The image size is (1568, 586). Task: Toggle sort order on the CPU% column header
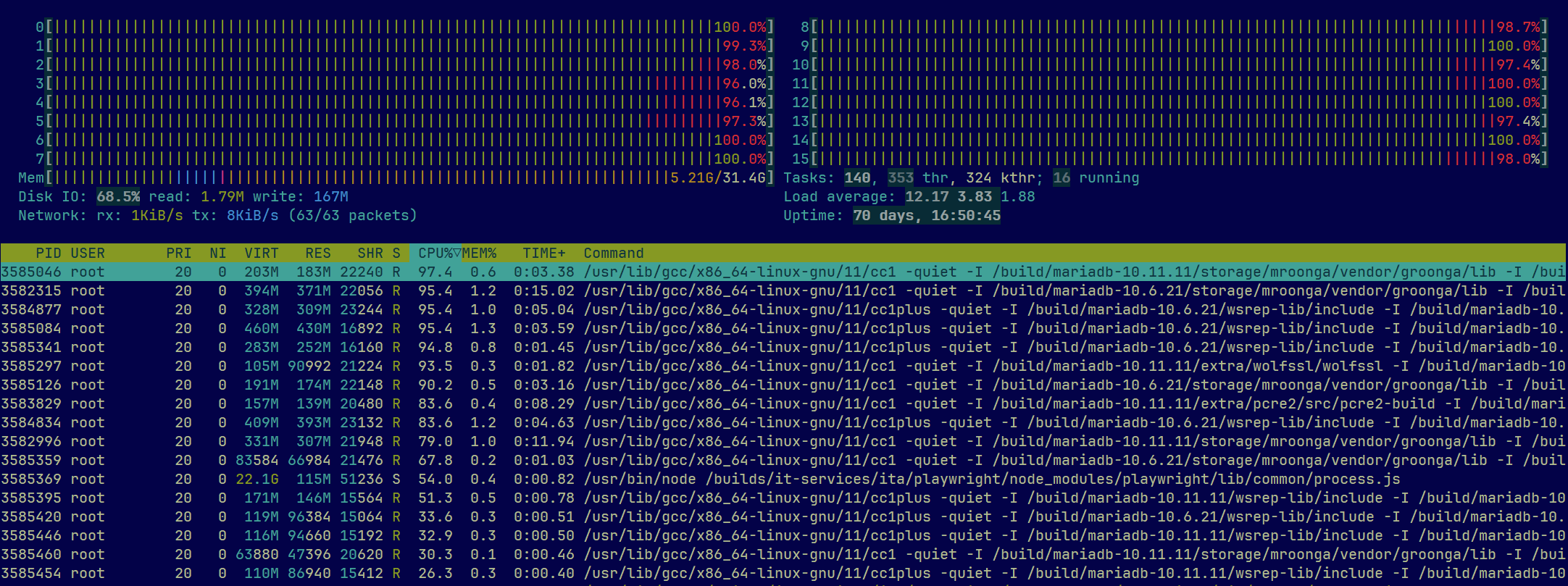[x=435, y=253]
